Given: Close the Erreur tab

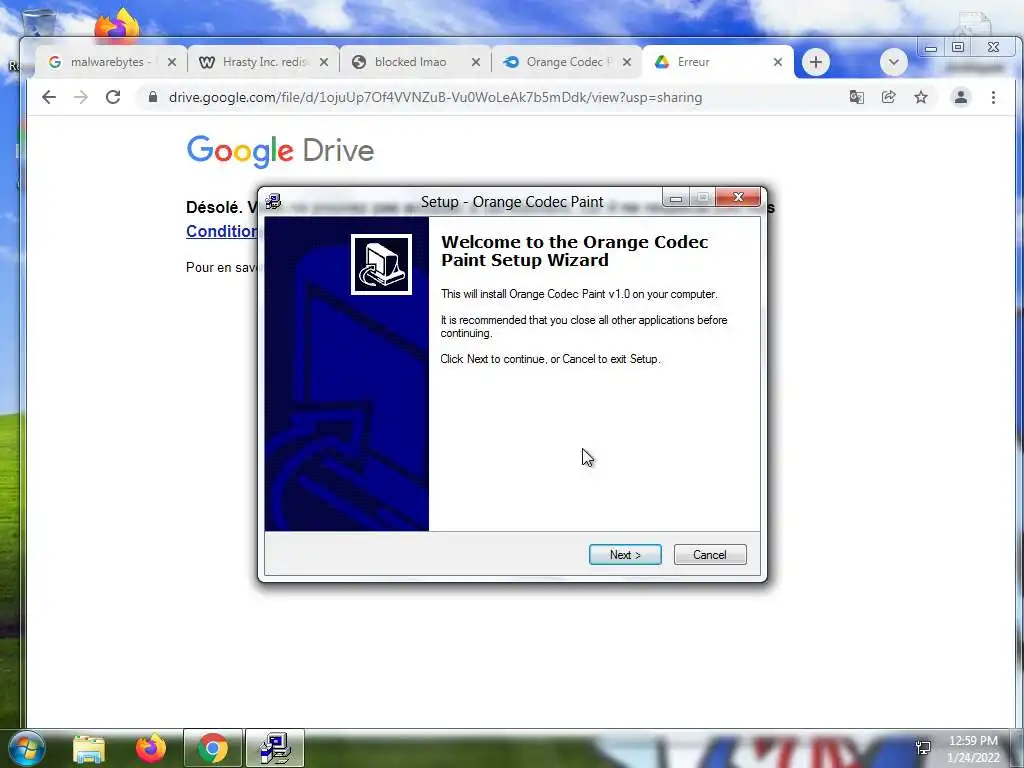Looking at the screenshot, I should coord(778,62).
